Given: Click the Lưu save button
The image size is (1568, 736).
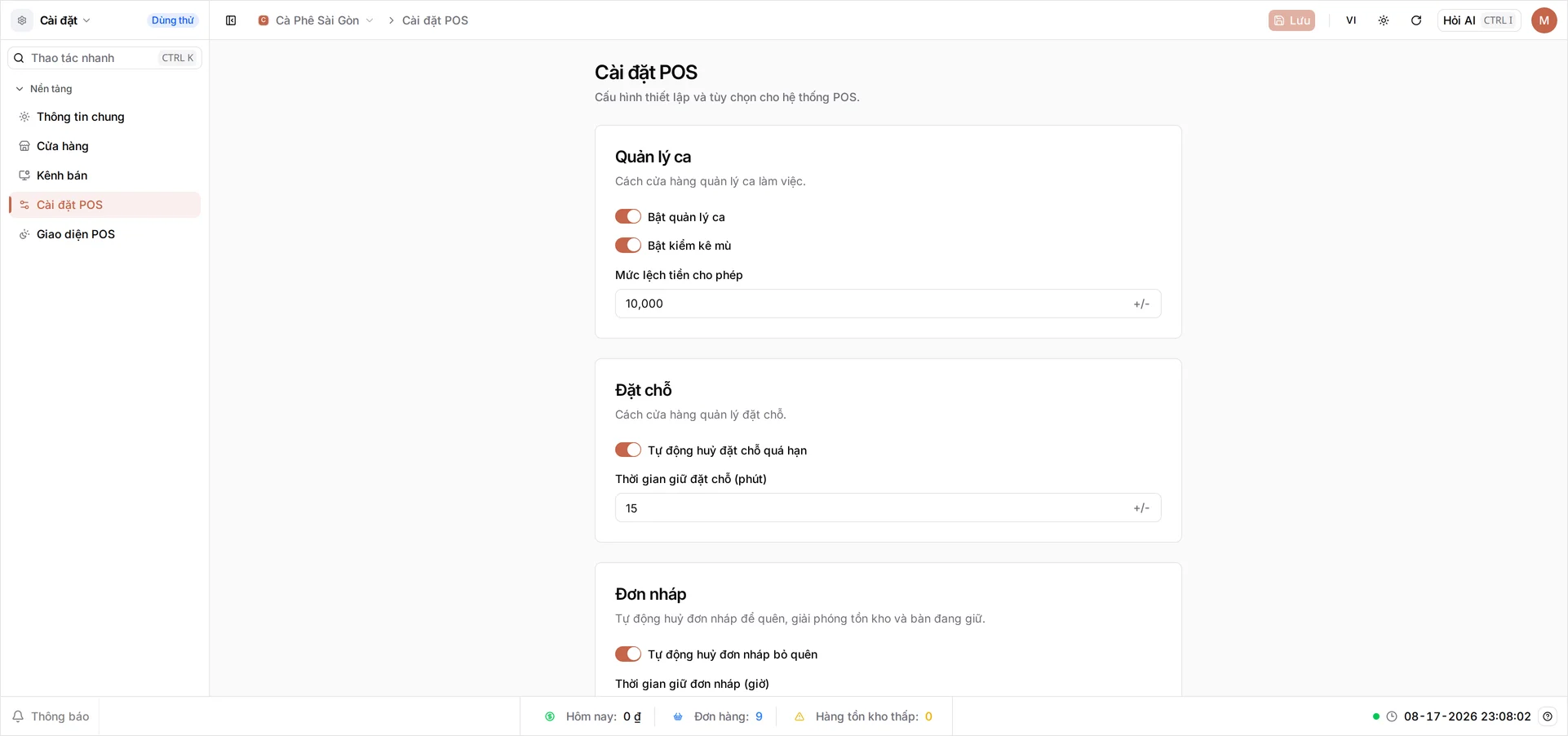Looking at the screenshot, I should coord(1291,20).
